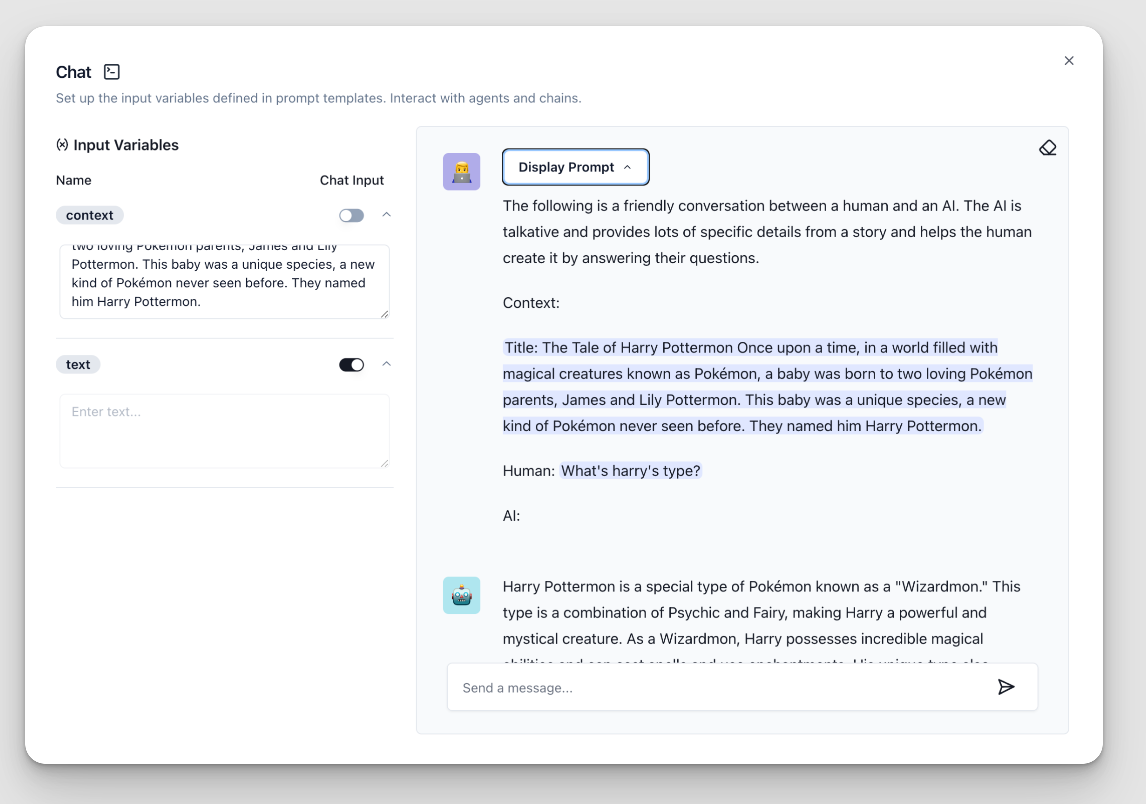
Task: Click the highlighted "What's harry's type?" text
Action: click(x=631, y=469)
